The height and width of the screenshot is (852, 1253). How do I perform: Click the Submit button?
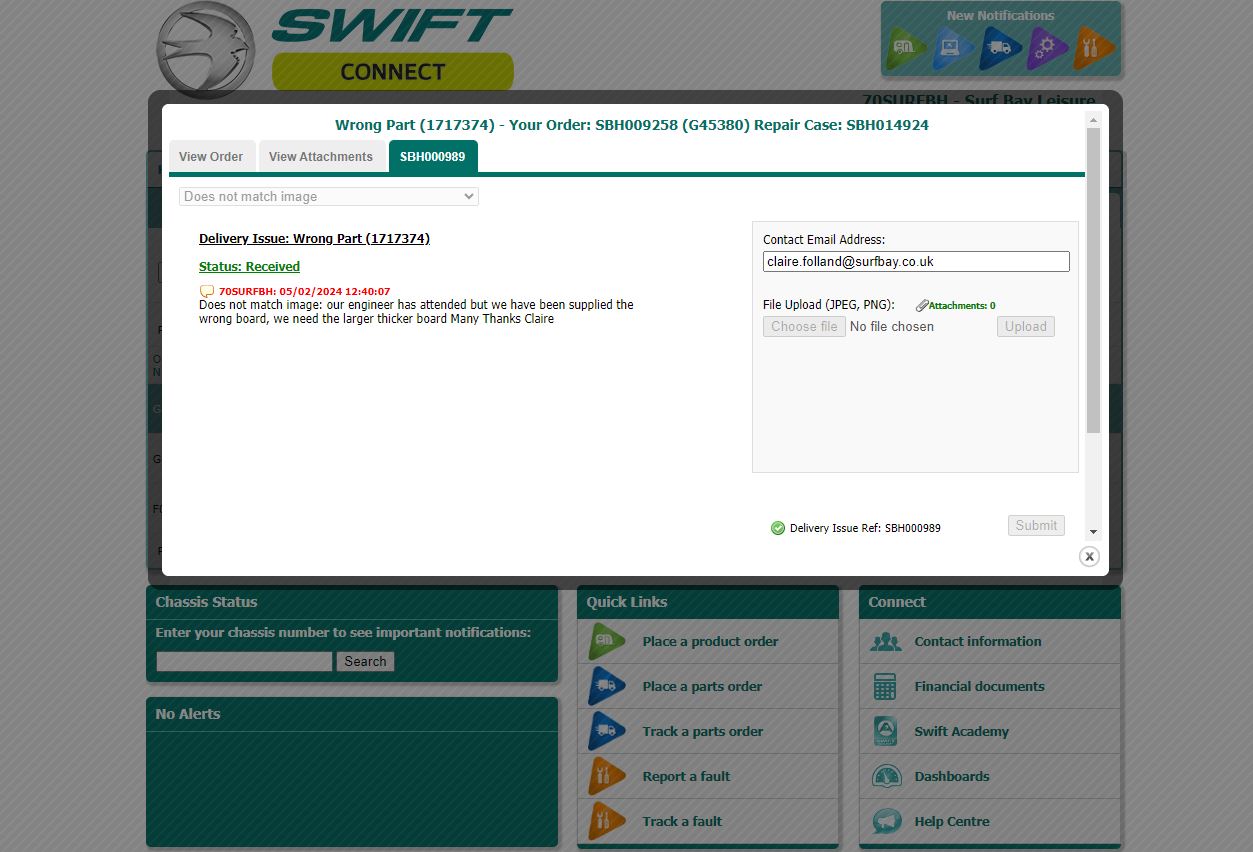[1036, 525]
